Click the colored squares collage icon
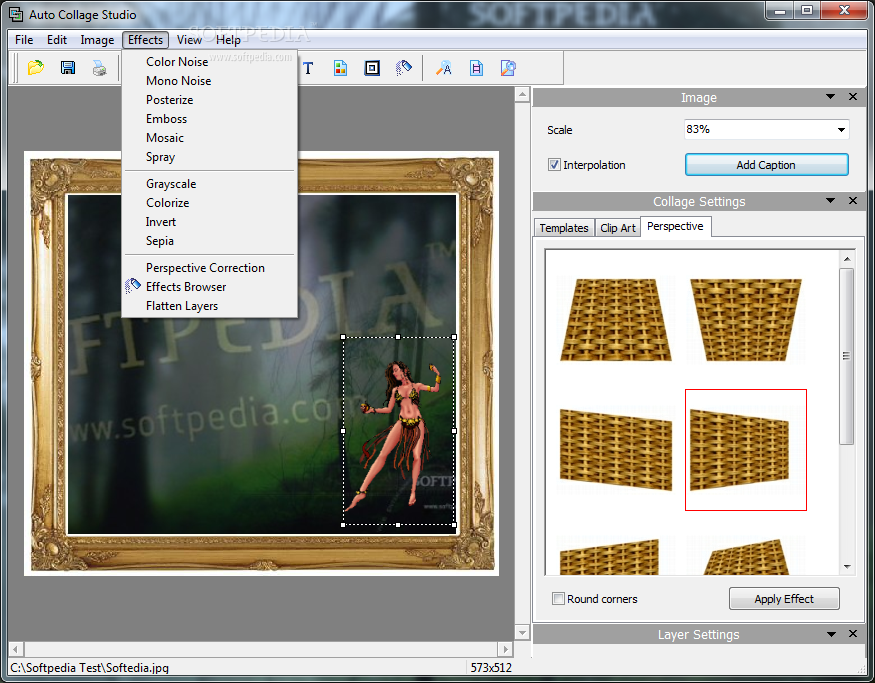 pyautogui.click(x=340, y=68)
